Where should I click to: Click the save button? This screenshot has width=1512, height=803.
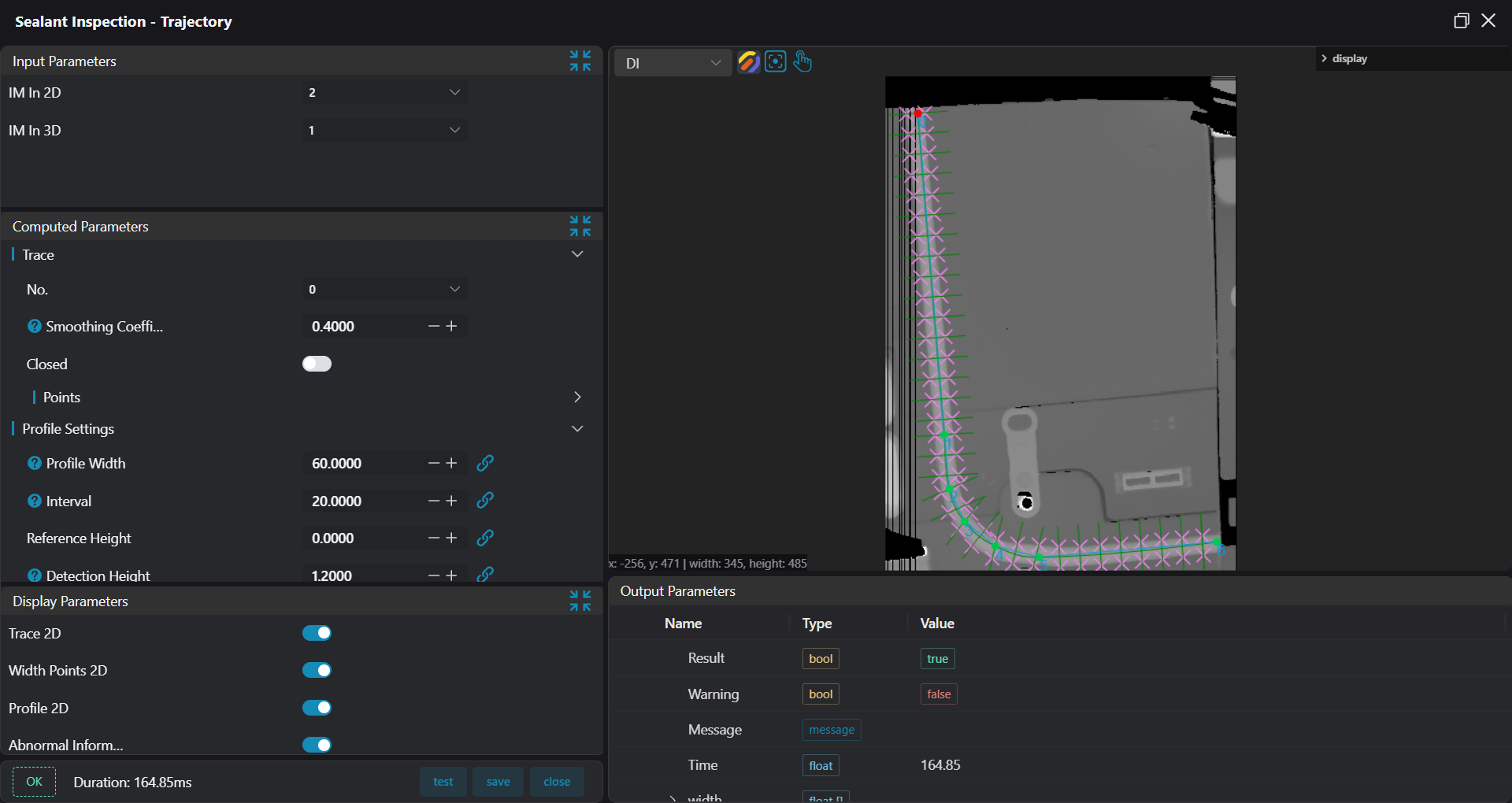(498, 782)
